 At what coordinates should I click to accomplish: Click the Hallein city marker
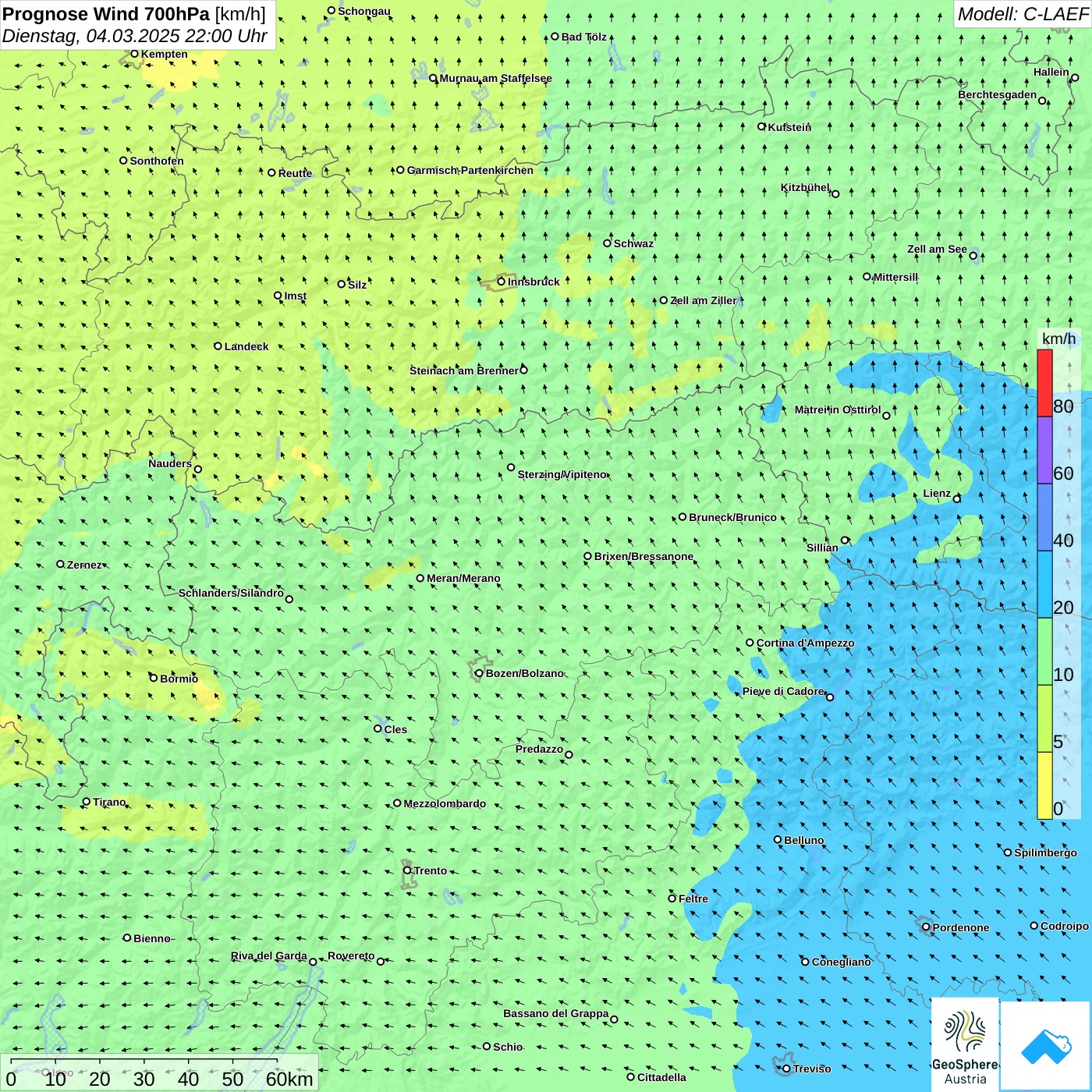(x=1075, y=77)
